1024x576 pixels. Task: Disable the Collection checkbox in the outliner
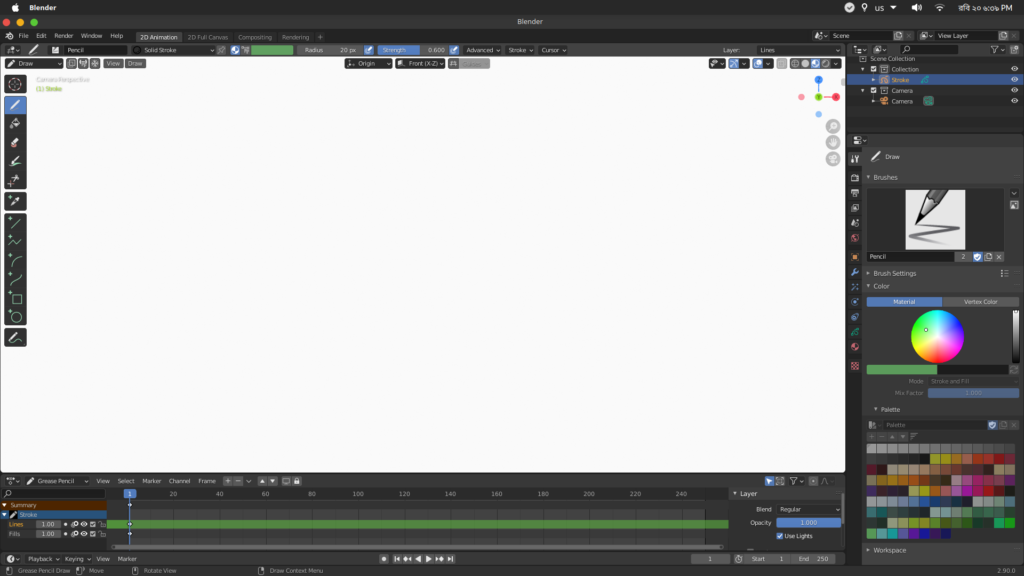click(873, 69)
